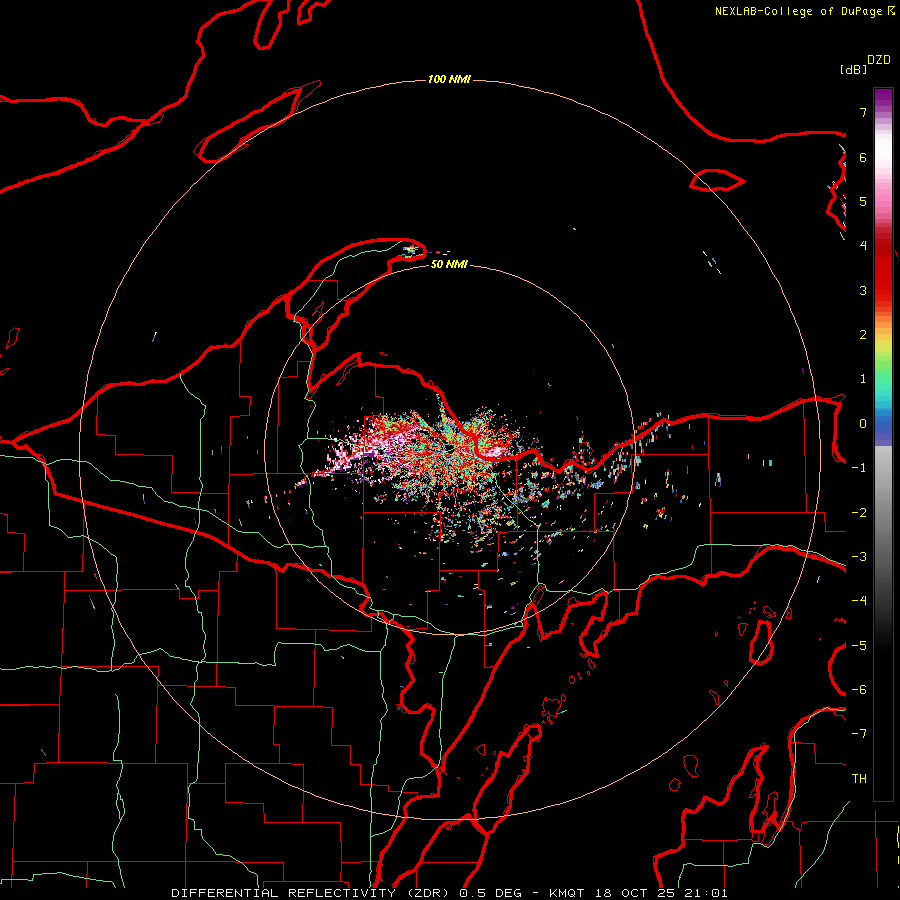Click the 100 NMI range ring label

[449, 79]
